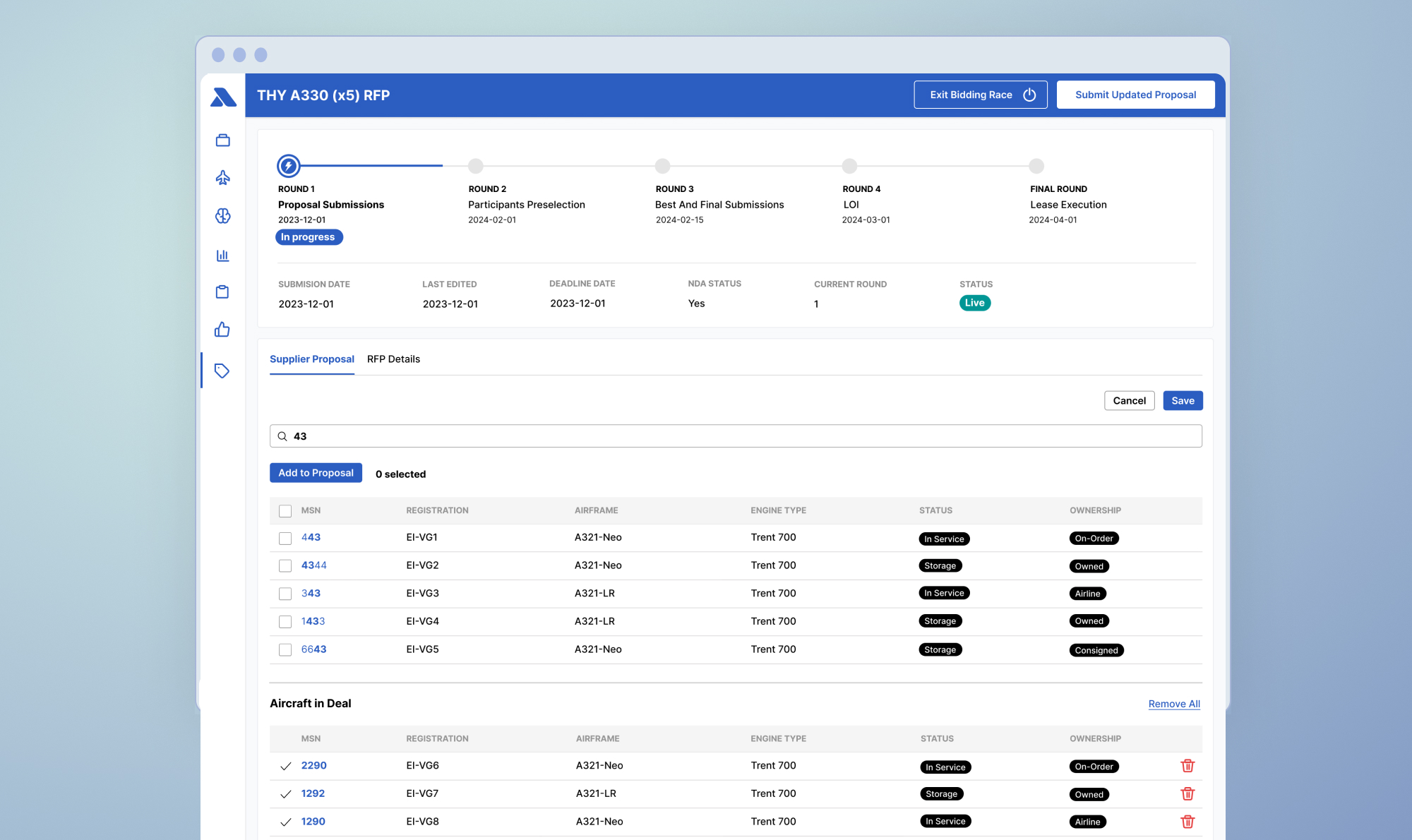Viewport: 1412px width, 840px height.
Task: Delete aircraft 1290 with trash icon
Action: click(x=1187, y=822)
